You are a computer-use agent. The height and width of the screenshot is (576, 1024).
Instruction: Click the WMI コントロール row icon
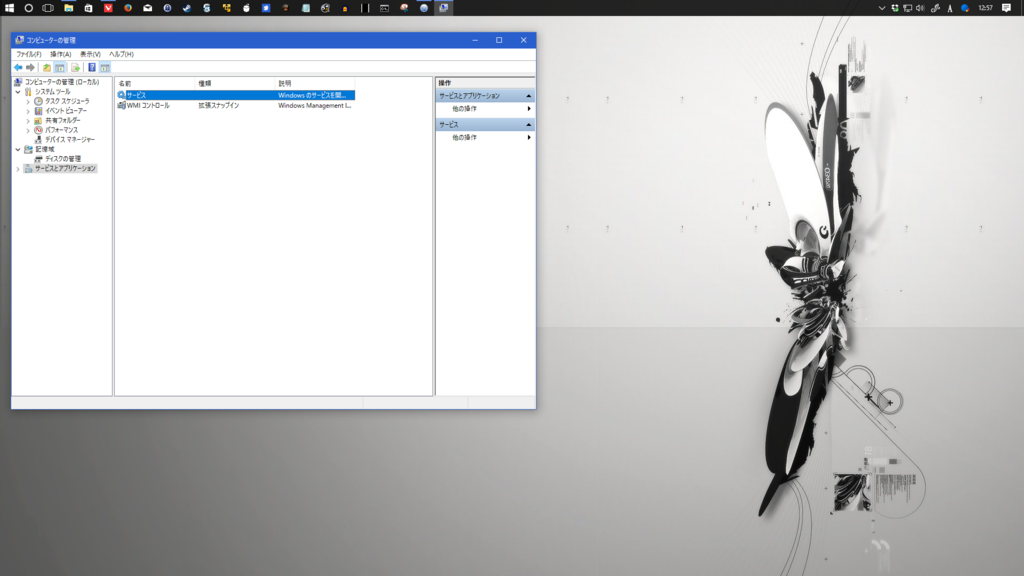[x=121, y=105]
